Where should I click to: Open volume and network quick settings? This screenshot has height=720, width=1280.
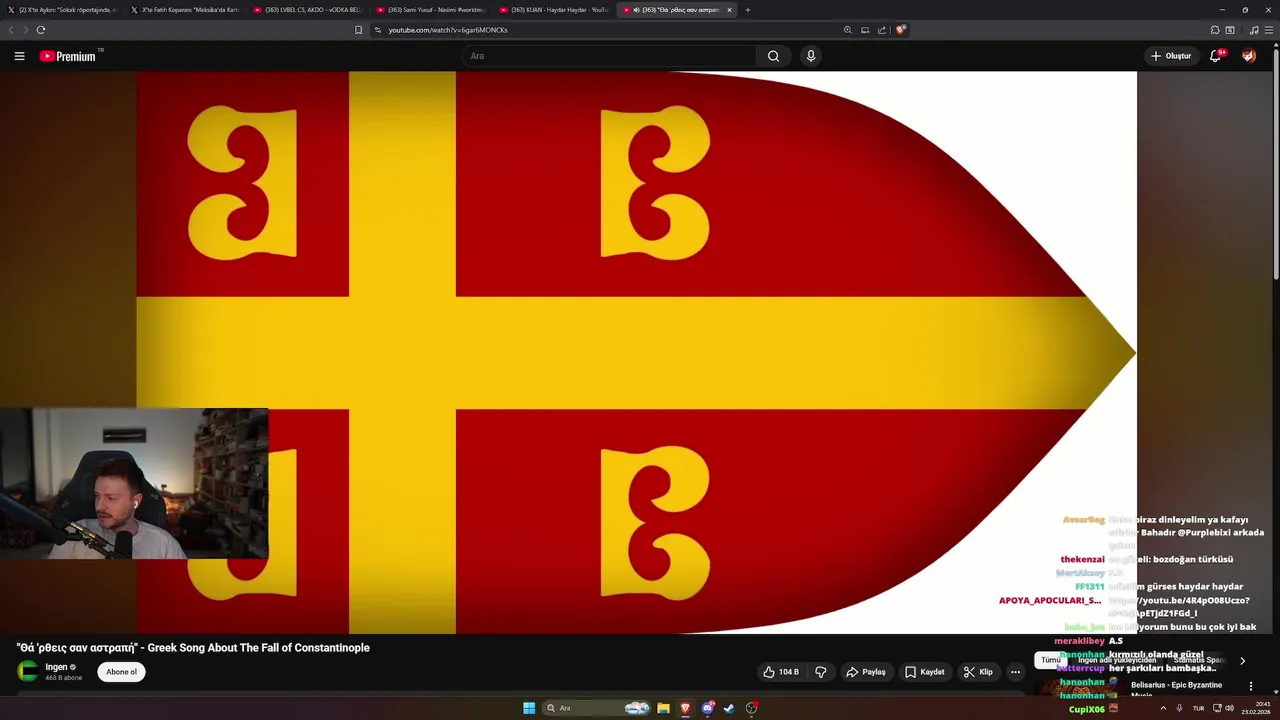pyautogui.click(x=1224, y=708)
